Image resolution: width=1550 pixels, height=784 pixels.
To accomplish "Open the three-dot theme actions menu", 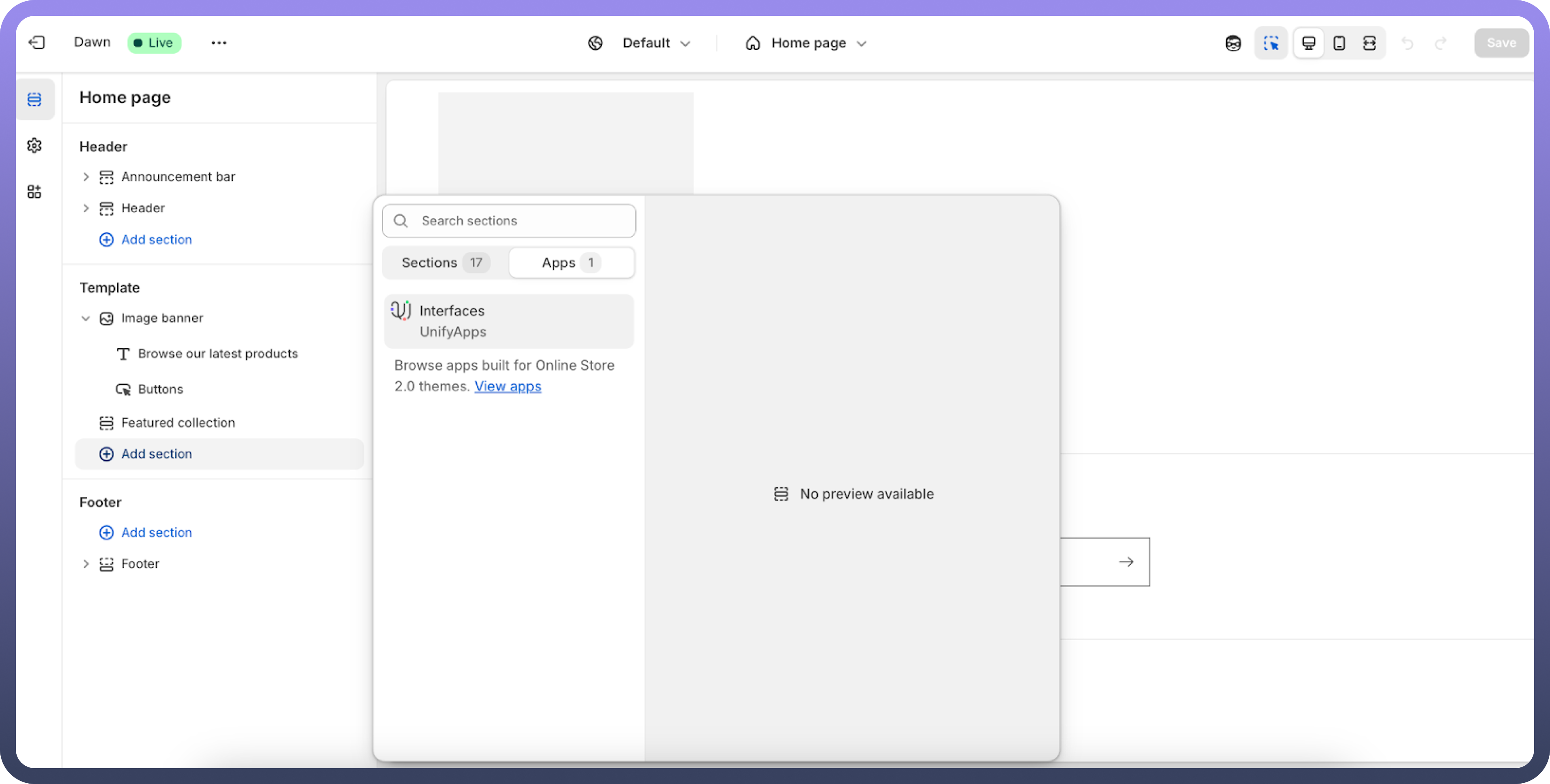I will click(219, 43).
